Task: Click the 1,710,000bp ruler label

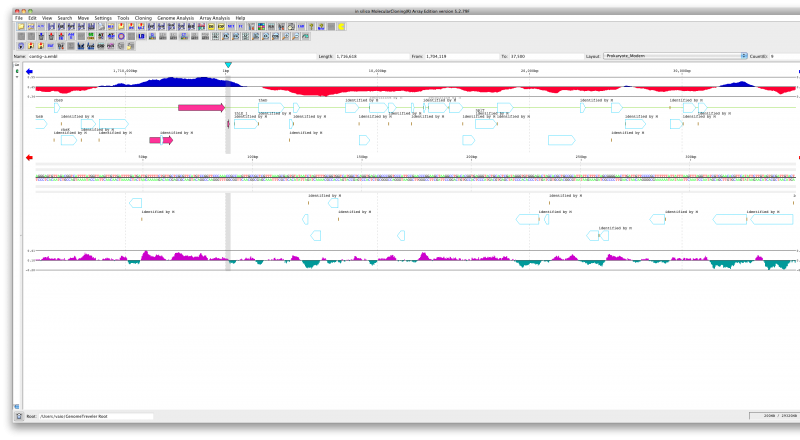Action: 125,71
